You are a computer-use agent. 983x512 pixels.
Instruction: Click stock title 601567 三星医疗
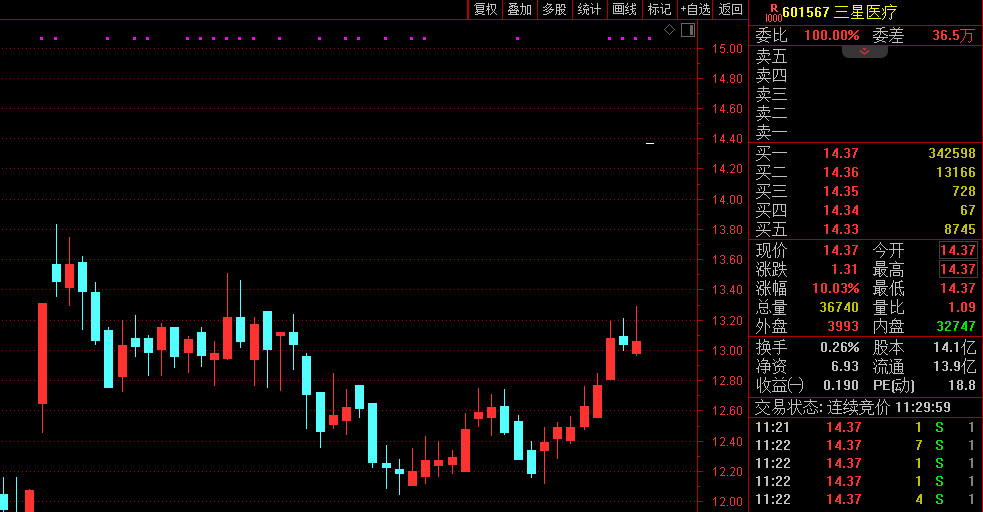tap(839, 12)
